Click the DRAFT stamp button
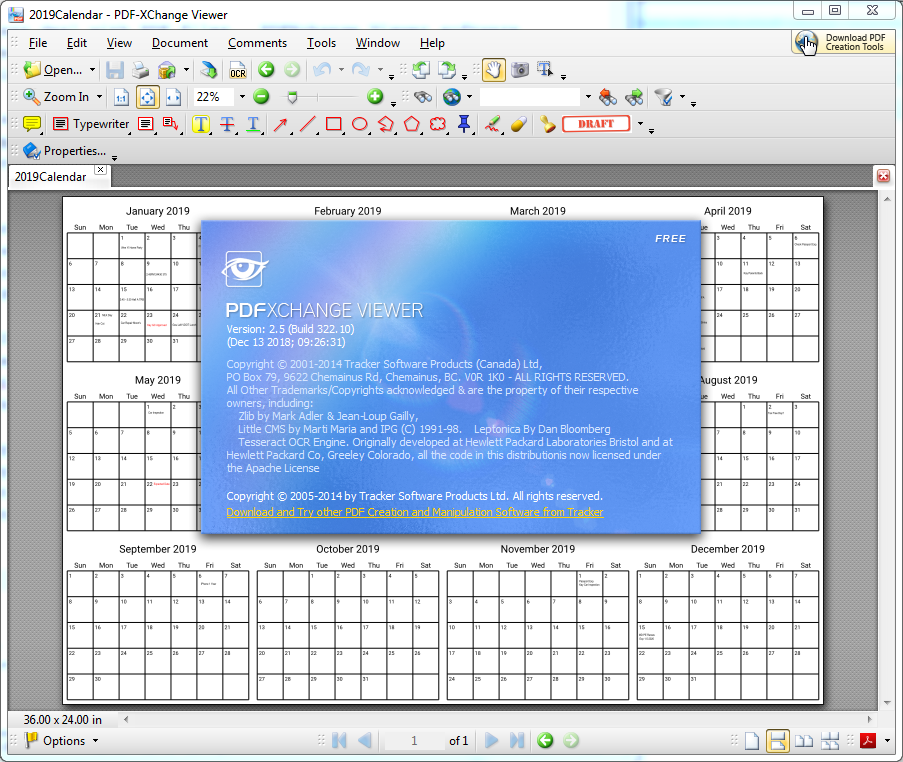 tap(596, 124)
